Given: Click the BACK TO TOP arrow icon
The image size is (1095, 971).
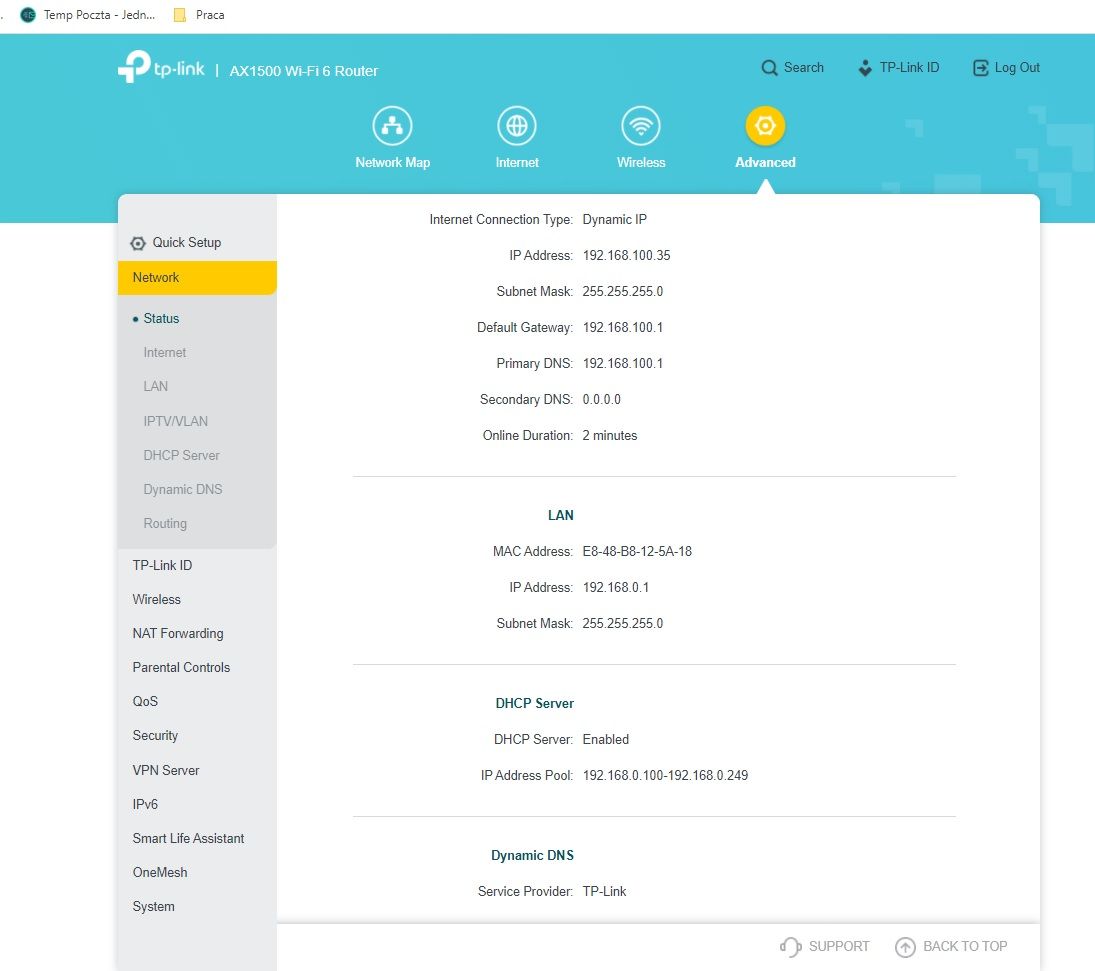Looking at the screenshot, I should (x=905, y=947).
